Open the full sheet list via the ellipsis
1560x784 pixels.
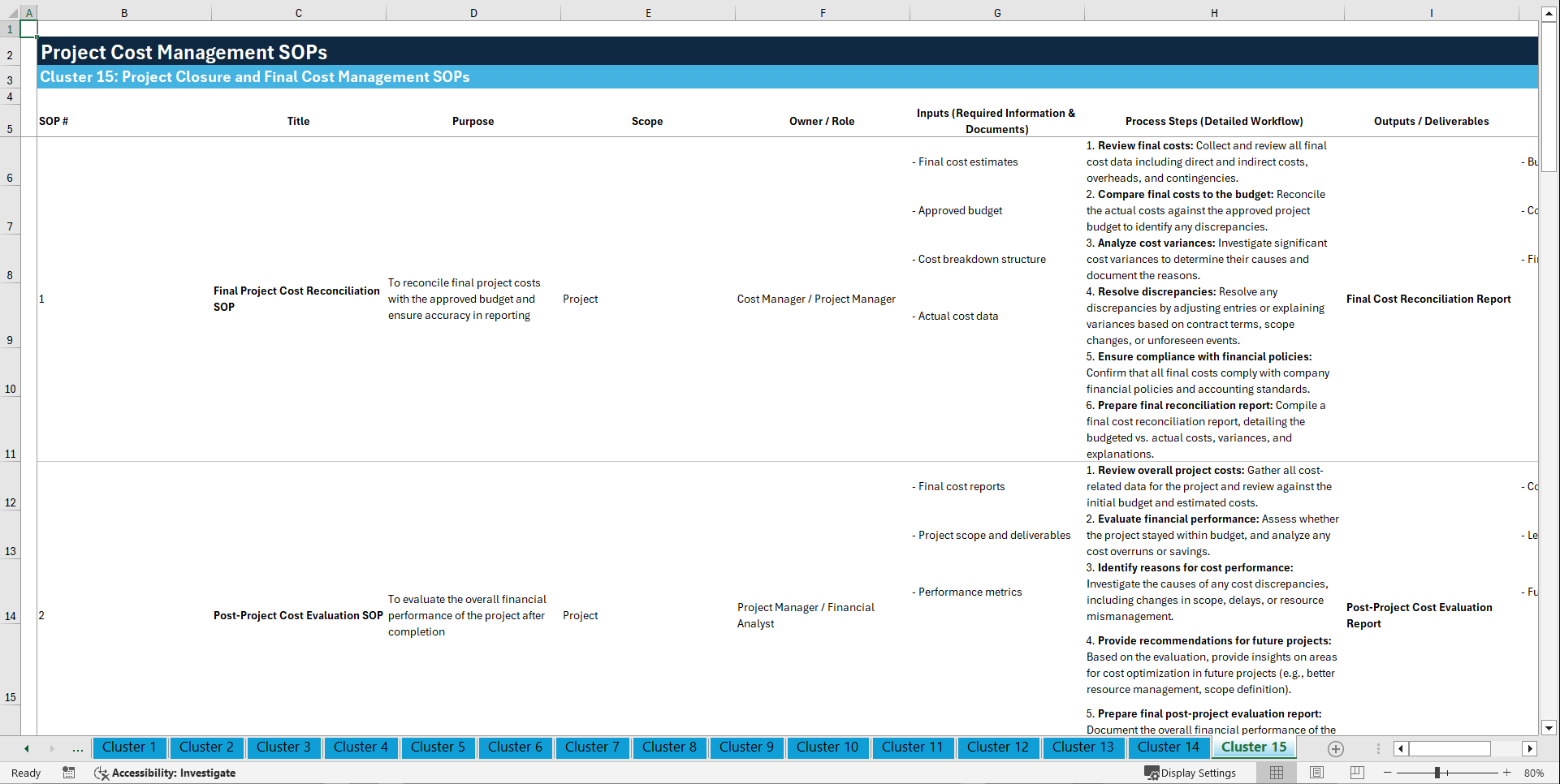77,748
